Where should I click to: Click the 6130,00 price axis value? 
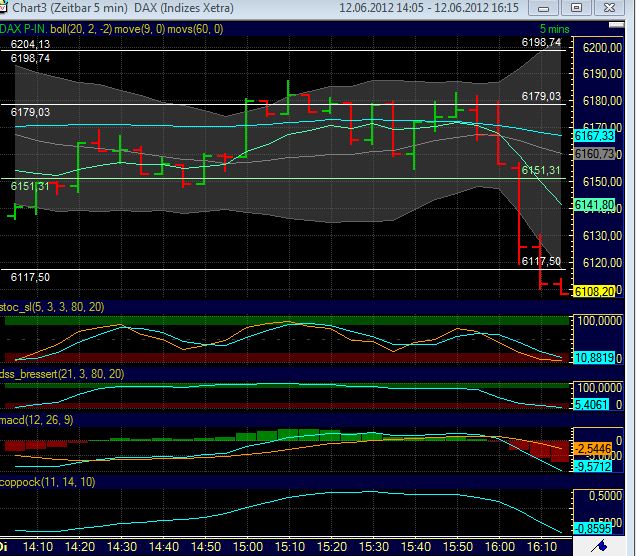click(602, 236)
